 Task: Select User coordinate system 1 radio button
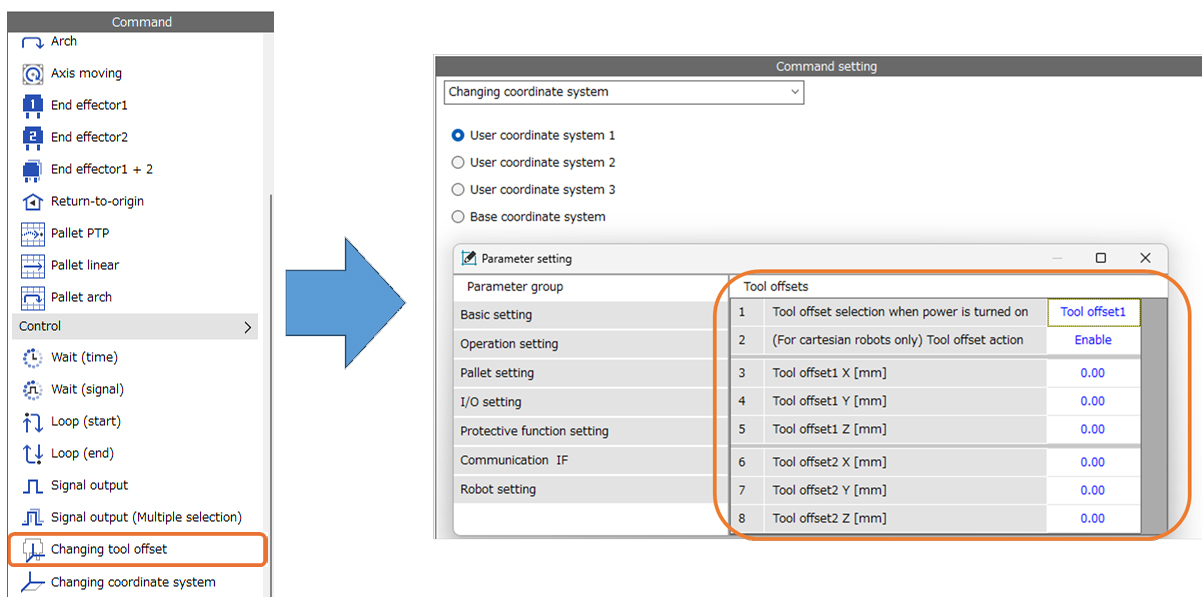[x=458, y=135]
